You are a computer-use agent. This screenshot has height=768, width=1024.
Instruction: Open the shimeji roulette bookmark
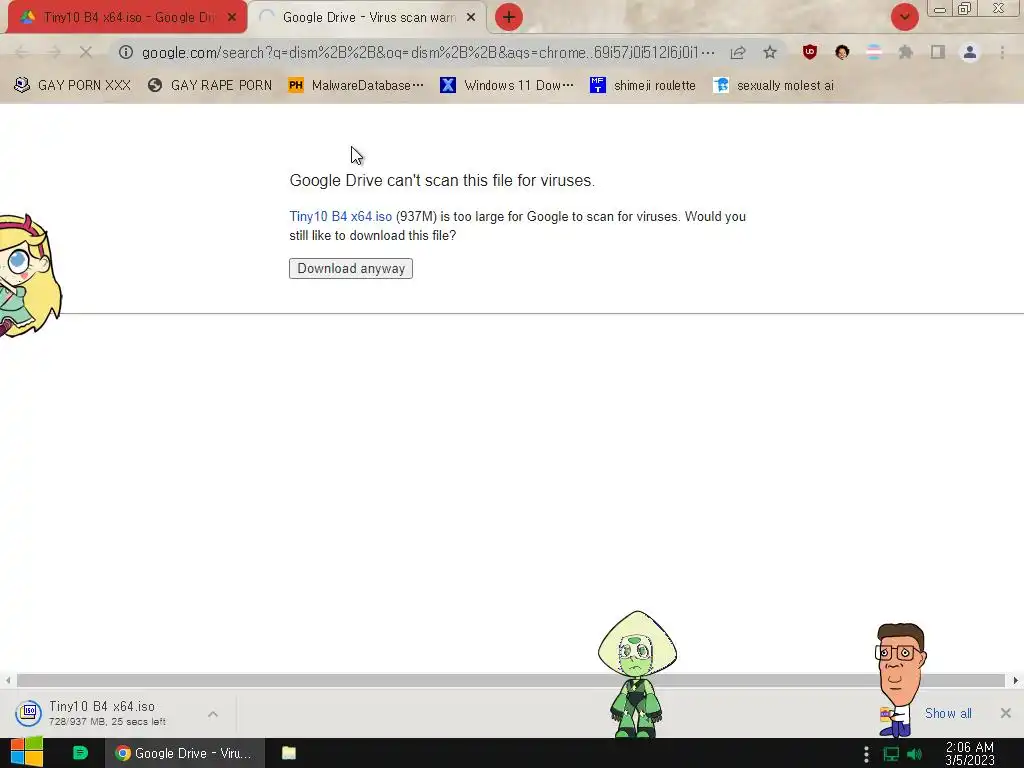643,86
